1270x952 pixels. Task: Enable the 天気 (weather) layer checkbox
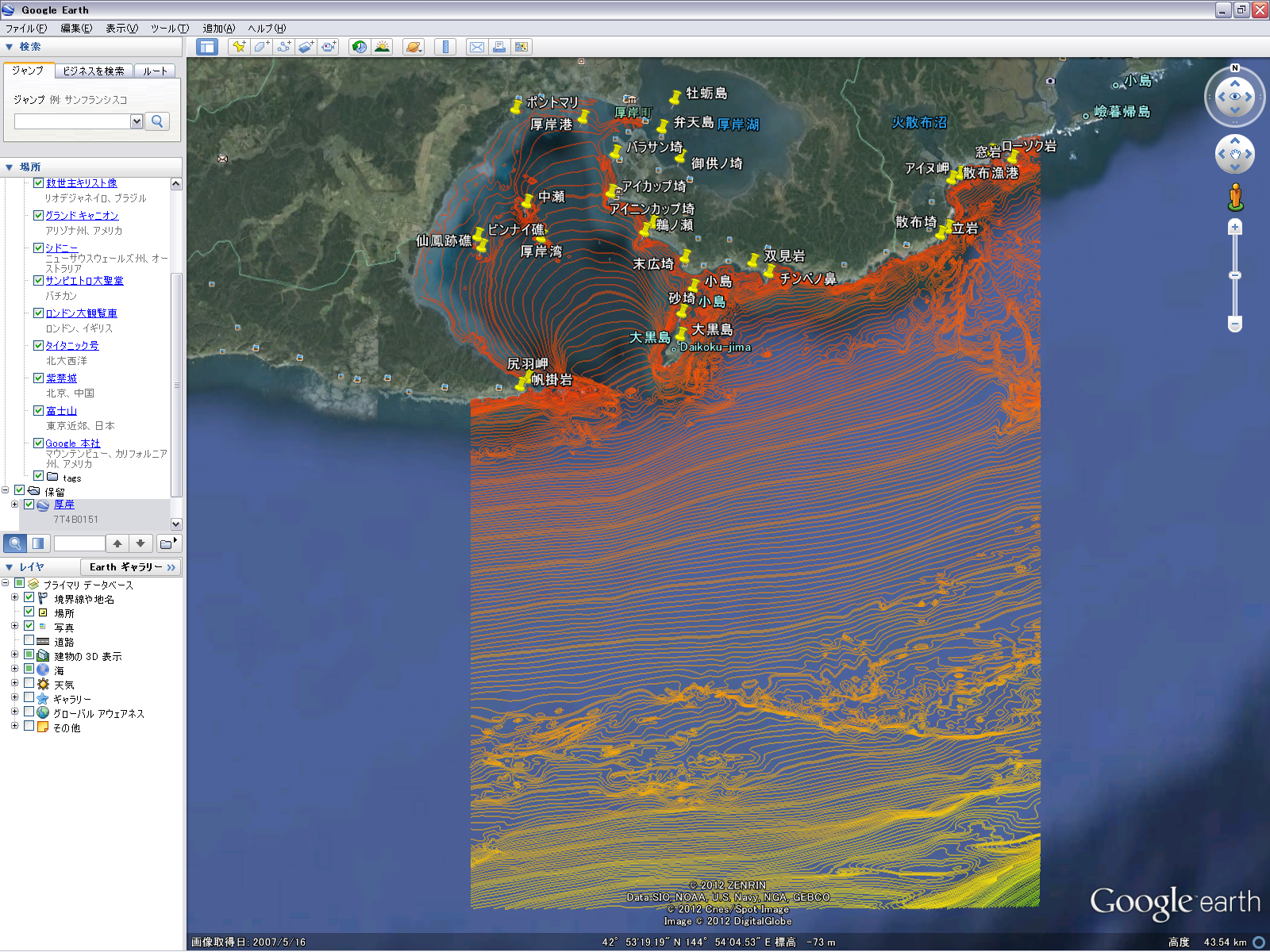(29, 684)
